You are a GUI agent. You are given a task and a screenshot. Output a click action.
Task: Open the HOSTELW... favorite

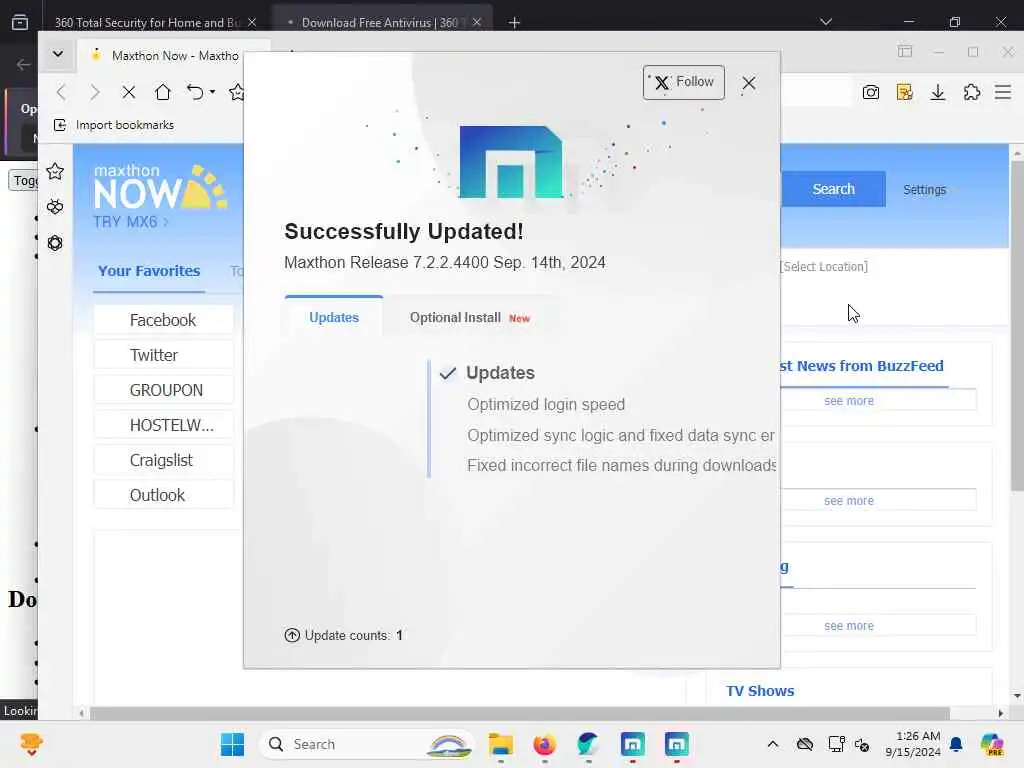click(163, 425)
